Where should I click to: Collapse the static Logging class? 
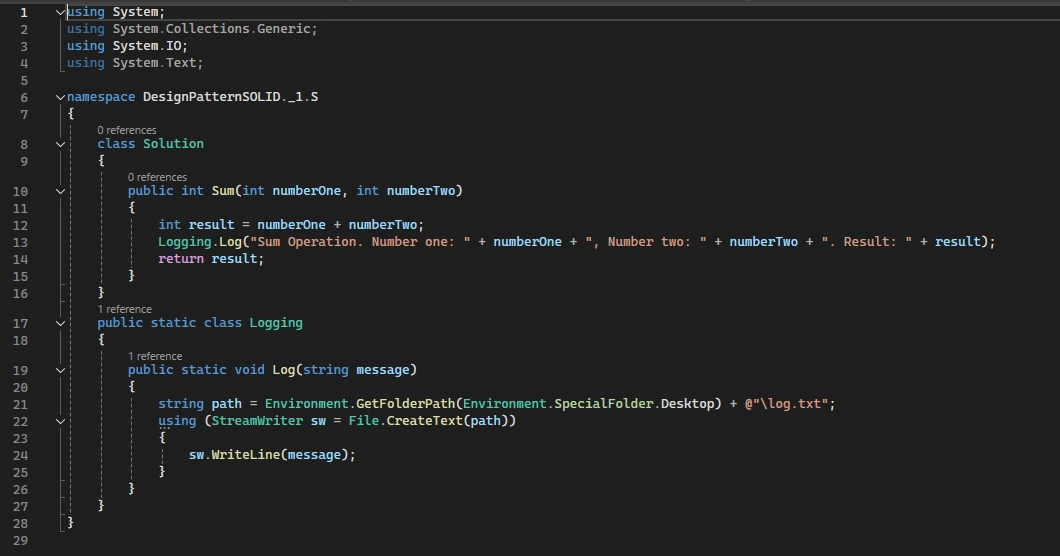pyautogui.click(x=60, y=323)
